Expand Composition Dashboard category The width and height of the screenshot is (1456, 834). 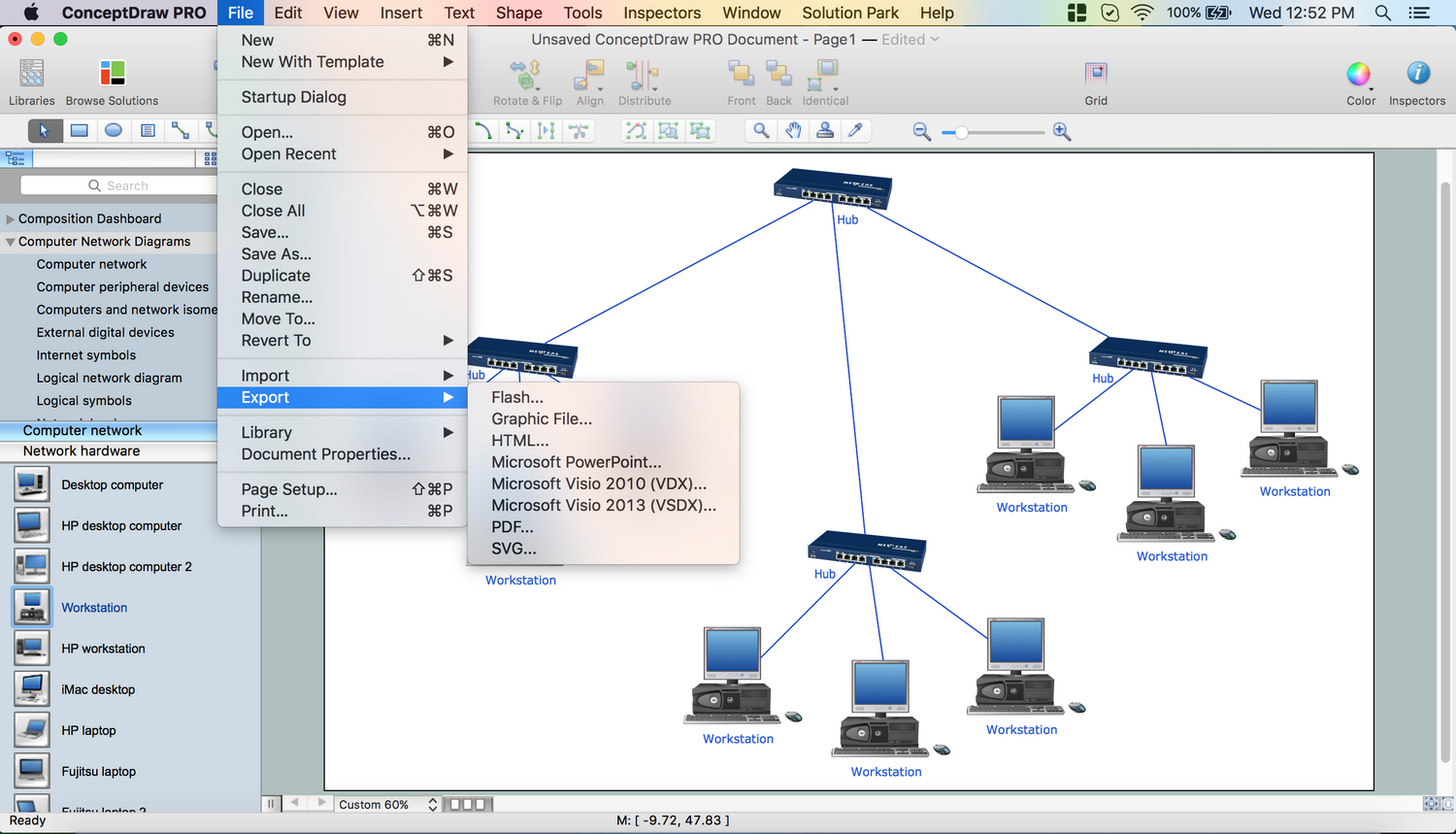[11, 219]
